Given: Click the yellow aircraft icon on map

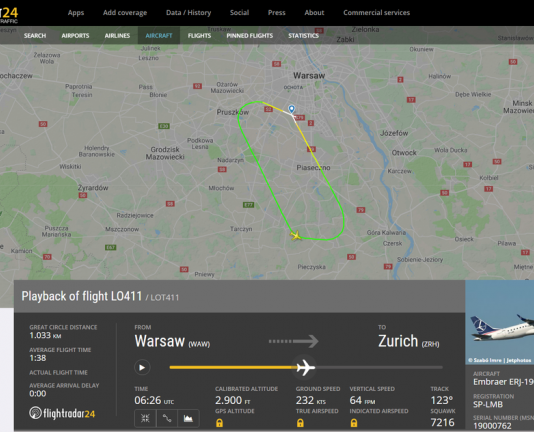Looking at the screenshot, I should [x=296, y=235].
